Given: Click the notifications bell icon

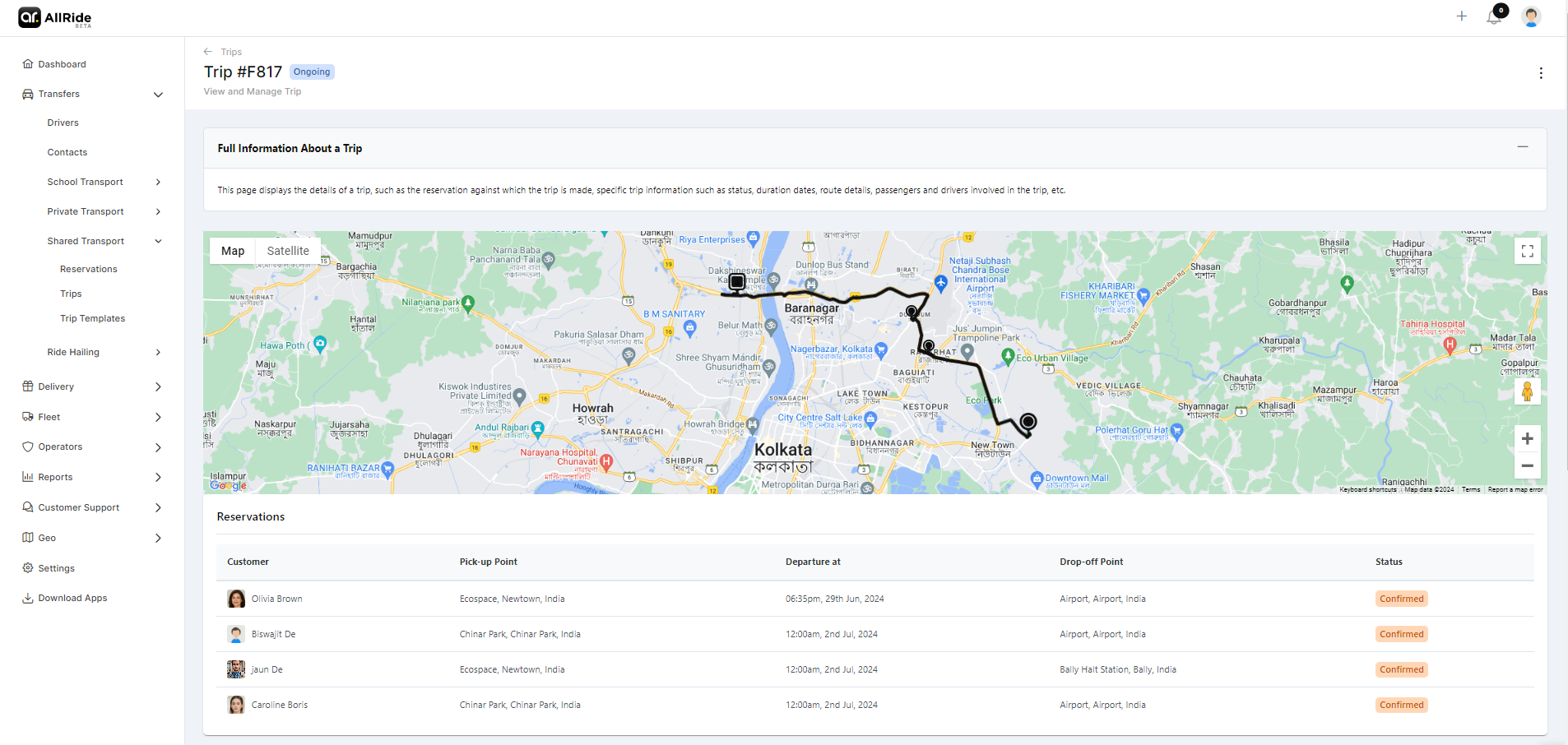Looking at the screenshot, I should pos(1494,17).
